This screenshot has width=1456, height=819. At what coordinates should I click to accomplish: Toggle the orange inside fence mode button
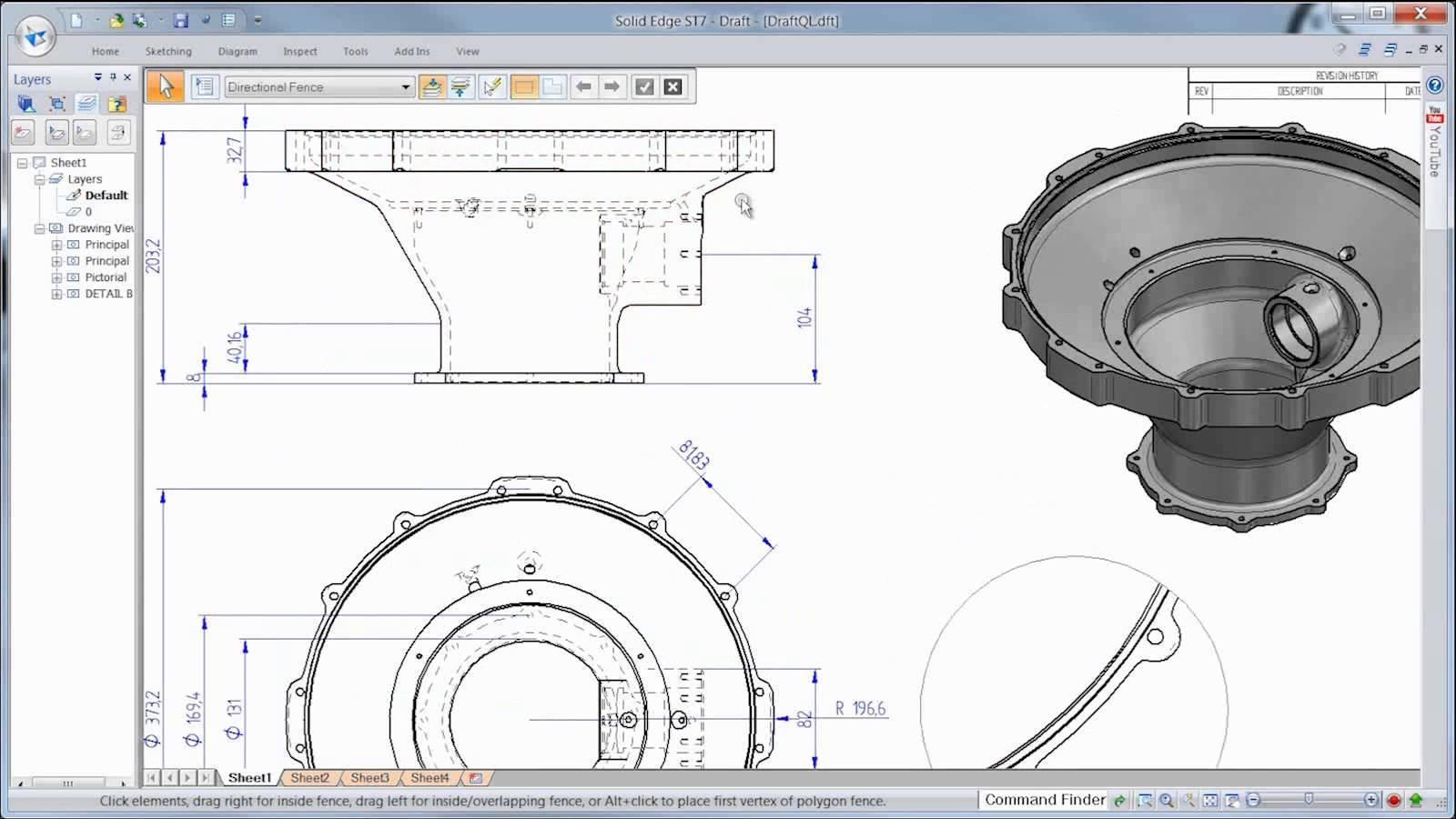coord(524,86)
